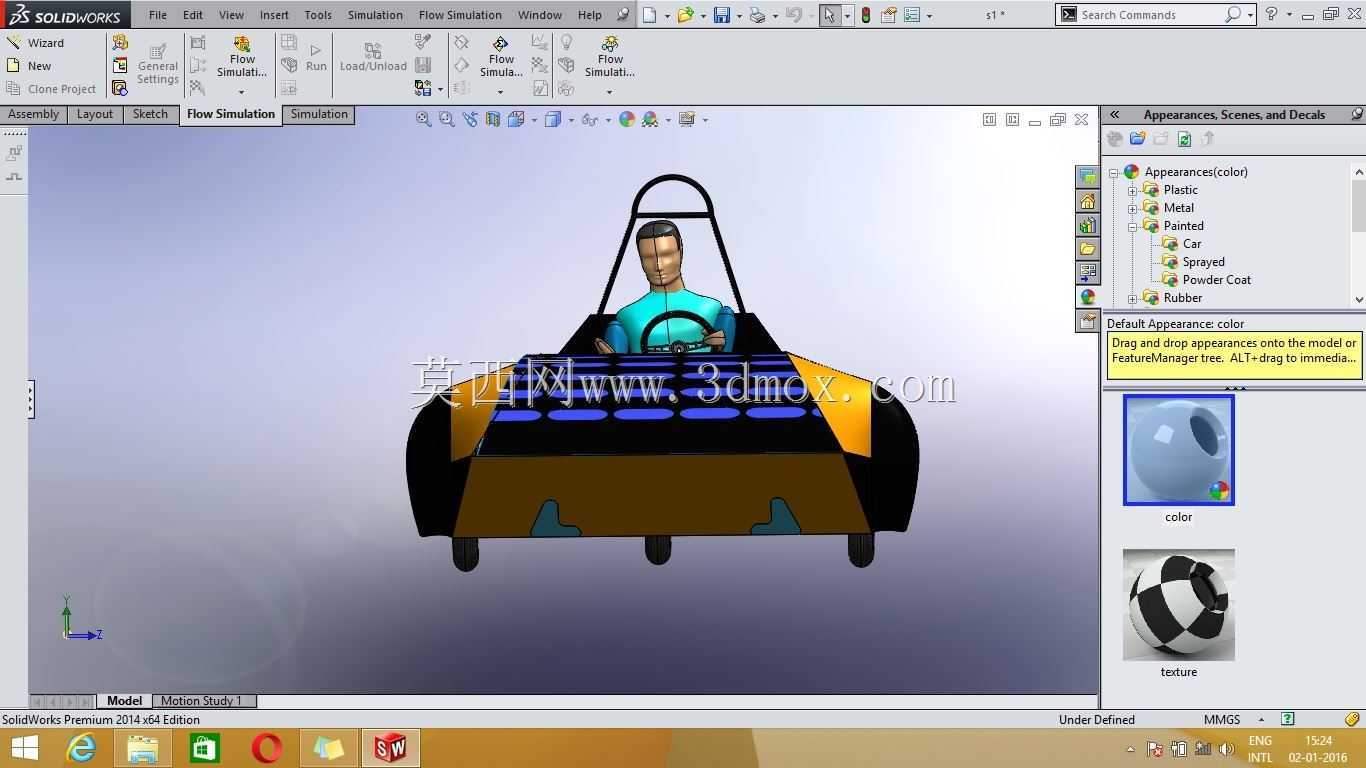Select the texture checkered sphere thumbnail
The height and width of the screenshot is (768, 1366).
pyautogui.click(x=1179, y=604)
